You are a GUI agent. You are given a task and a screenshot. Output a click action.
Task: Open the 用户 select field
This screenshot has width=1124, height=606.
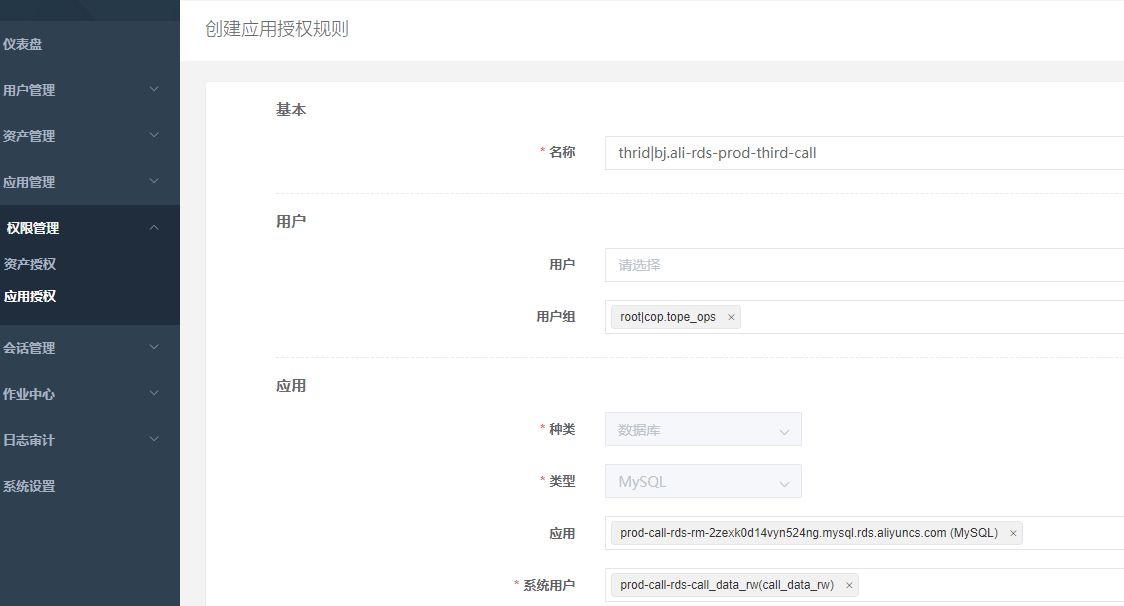[865, 265]
